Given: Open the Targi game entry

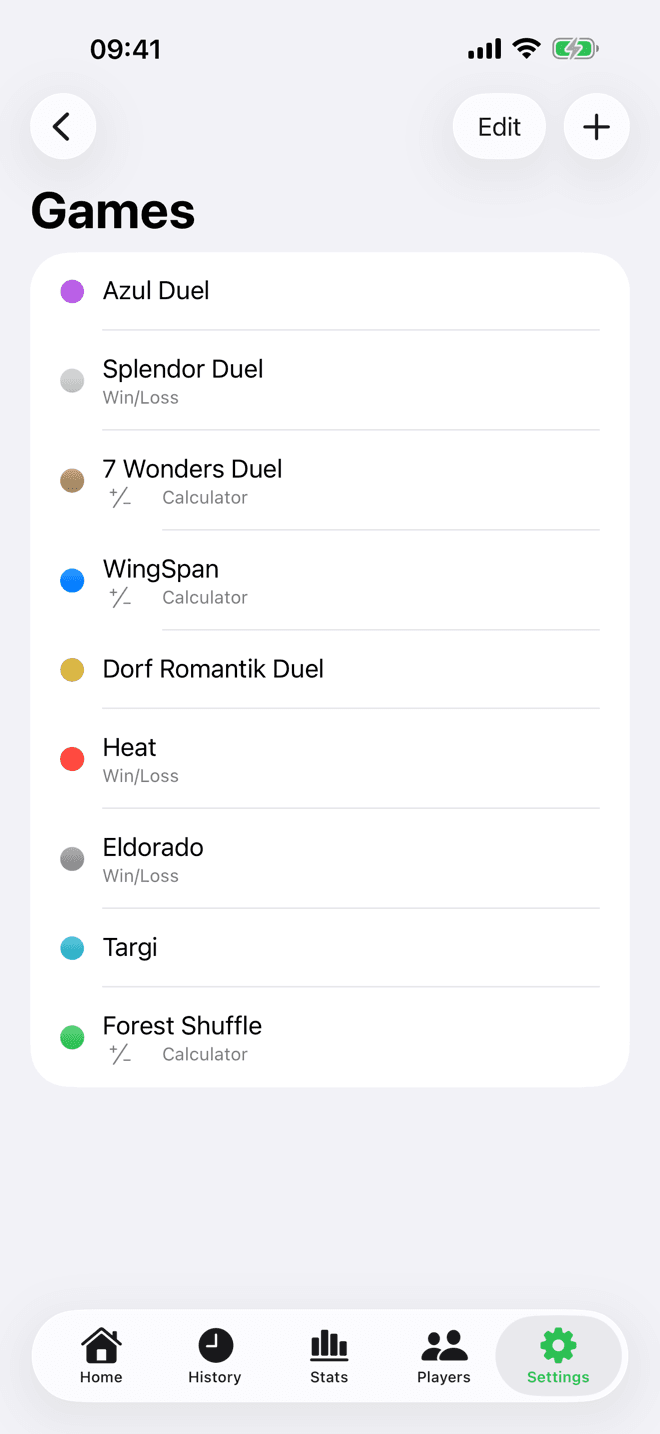Looking at the screenshot, I should 330,947.
